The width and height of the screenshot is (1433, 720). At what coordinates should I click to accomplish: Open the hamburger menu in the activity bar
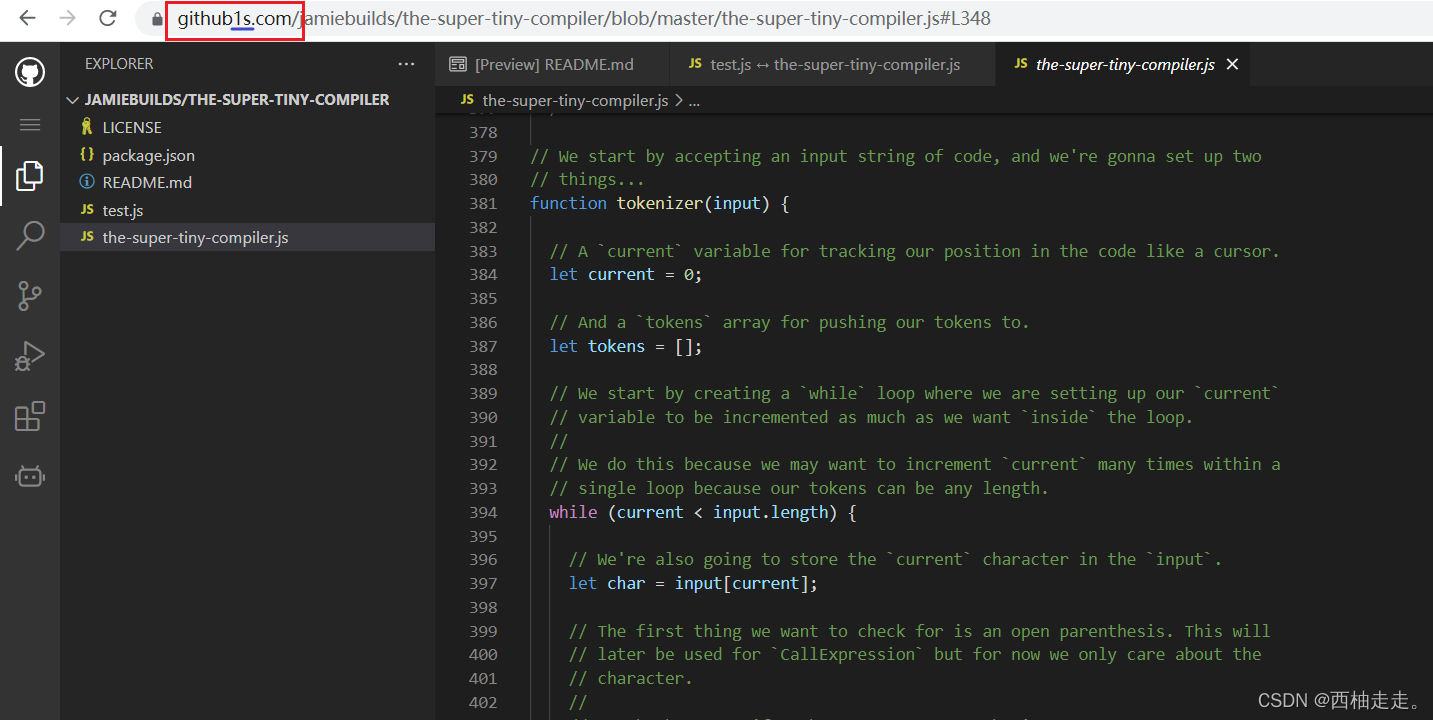click(x=30, y=125)
